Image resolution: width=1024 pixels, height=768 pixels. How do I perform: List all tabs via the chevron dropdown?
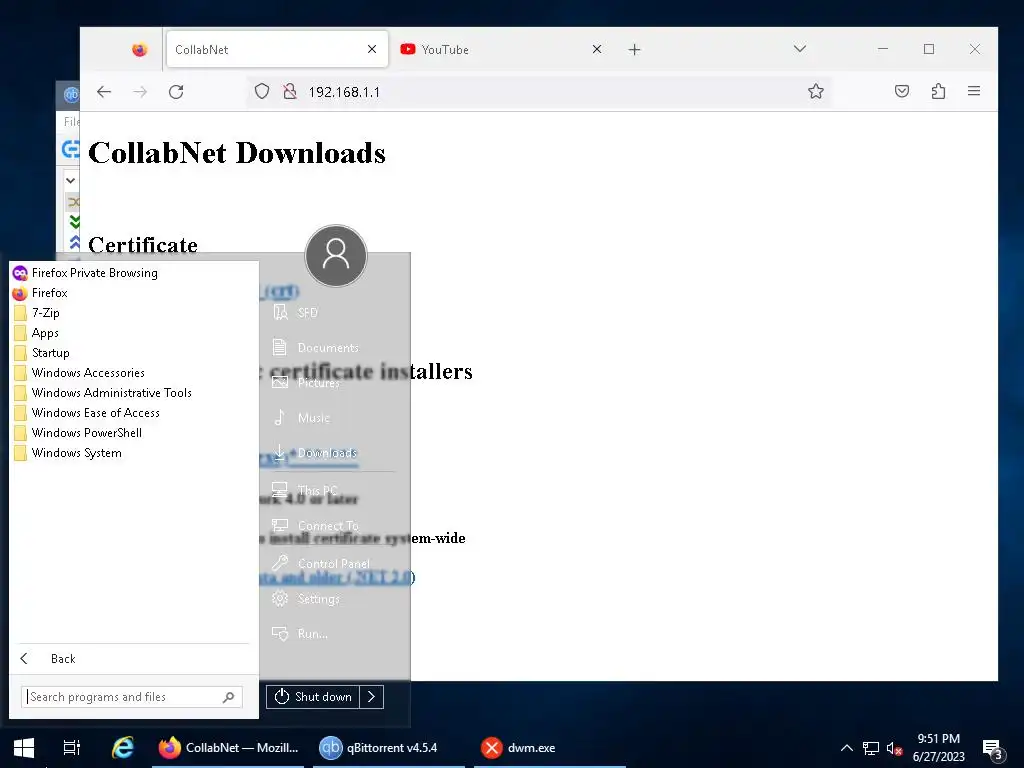[x=800, y=49]
